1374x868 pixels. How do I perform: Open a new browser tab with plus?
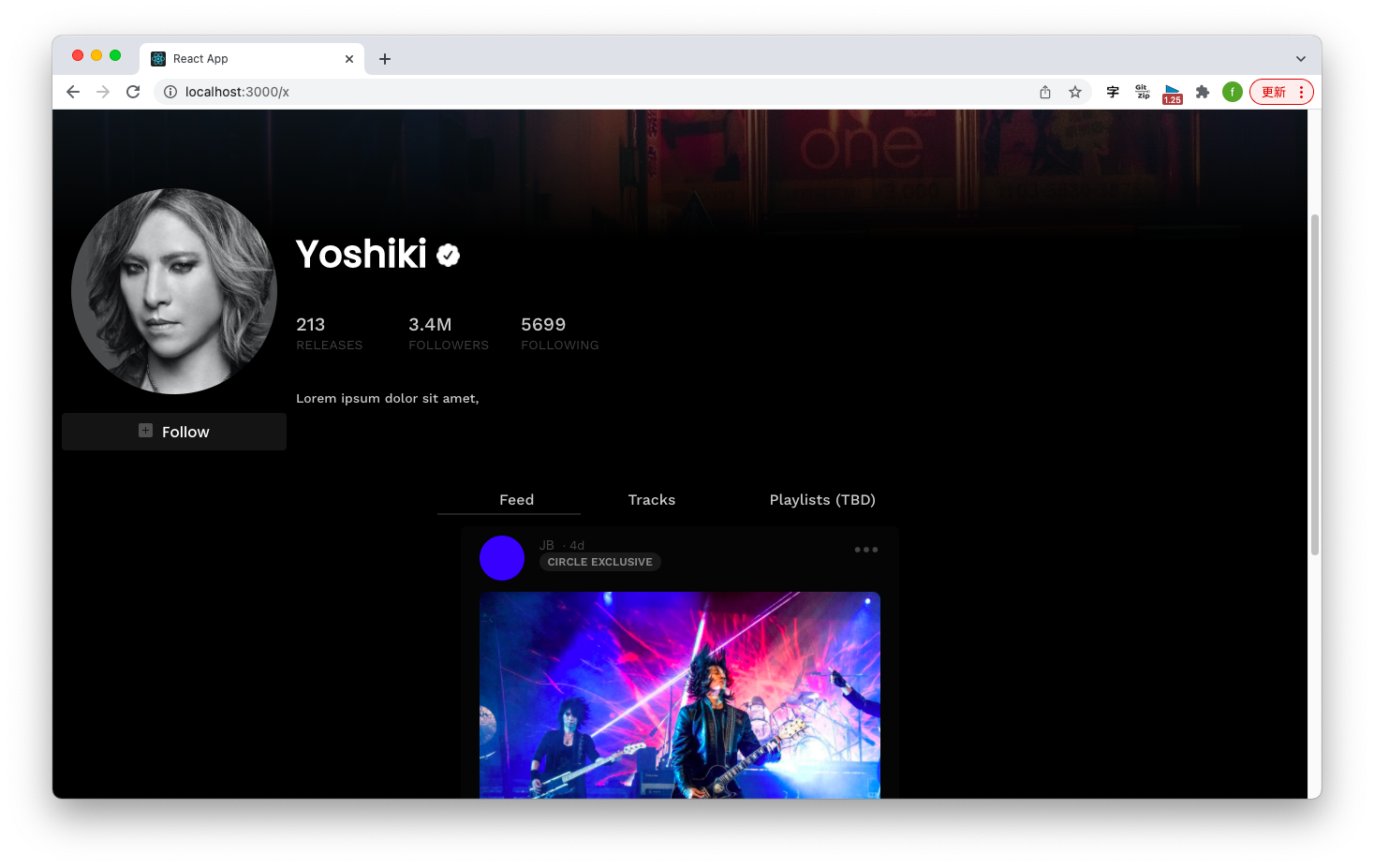click(385, 59)
